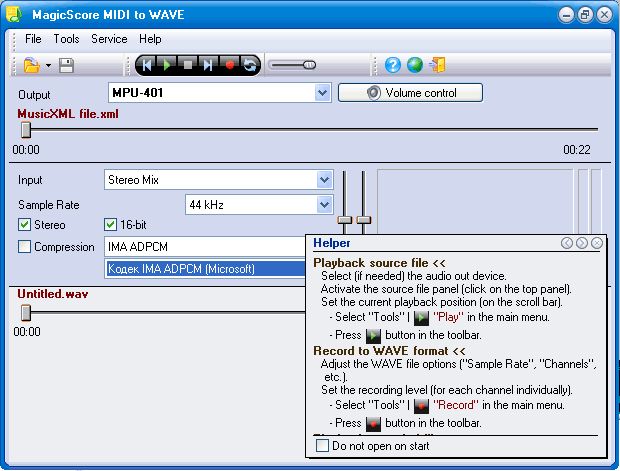Skip to start with the rewind button
620x471 pixels.
point(148,66)
